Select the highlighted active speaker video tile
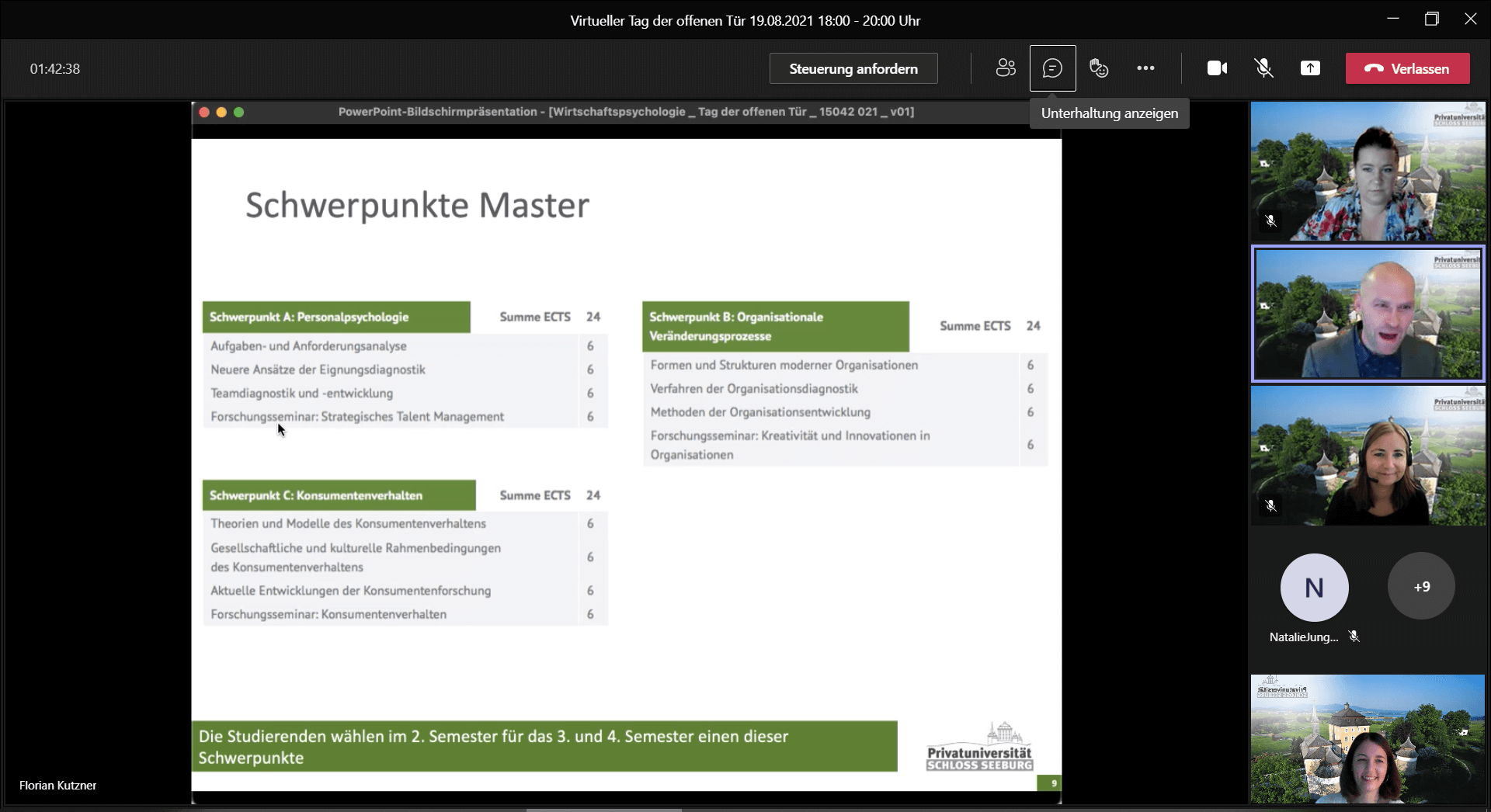 pyautogui.click(x=1368, y=314)
